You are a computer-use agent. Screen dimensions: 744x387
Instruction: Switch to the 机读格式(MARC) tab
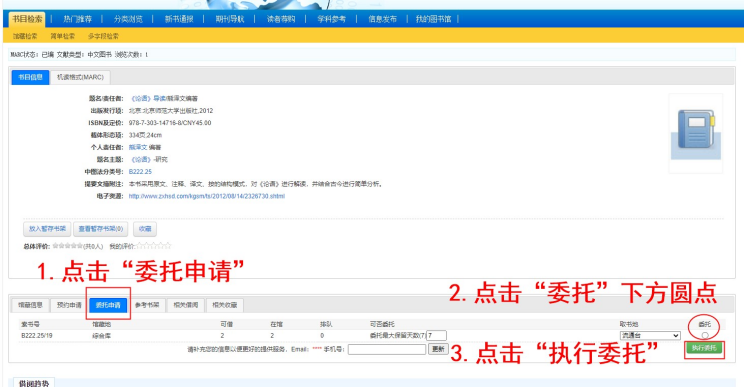coord(80,77)
